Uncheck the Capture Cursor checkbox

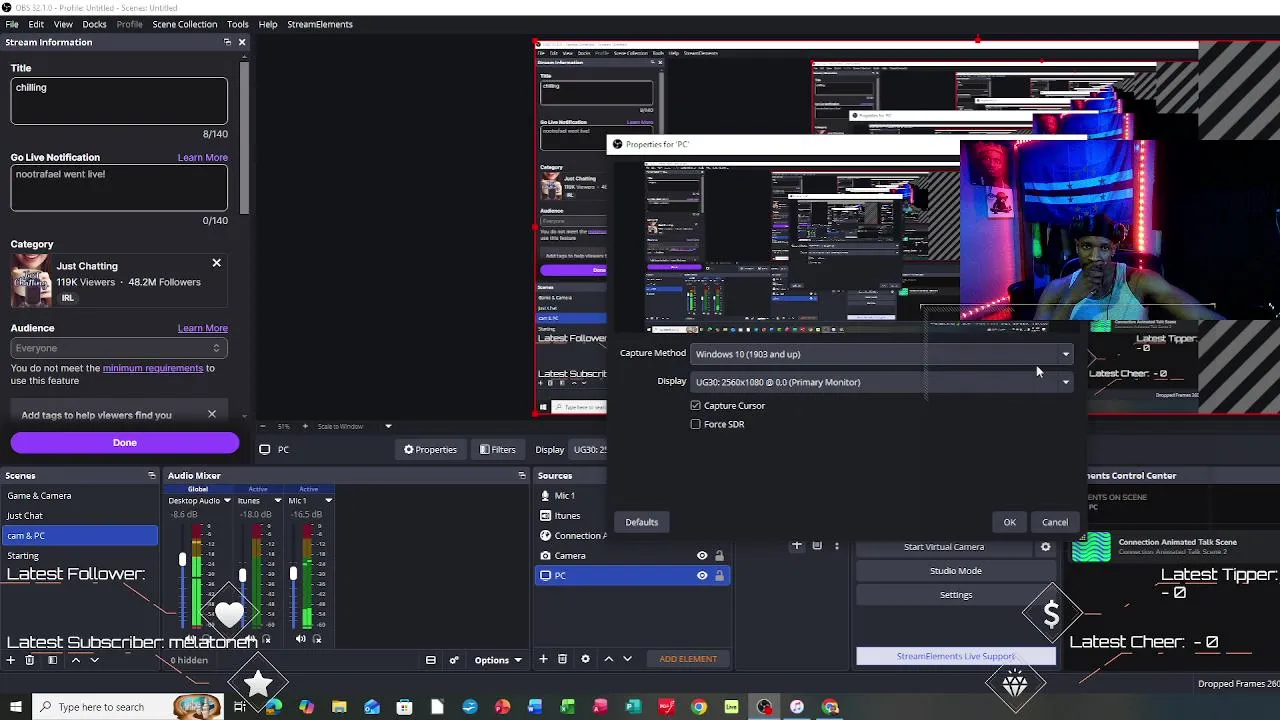(696, 405)
